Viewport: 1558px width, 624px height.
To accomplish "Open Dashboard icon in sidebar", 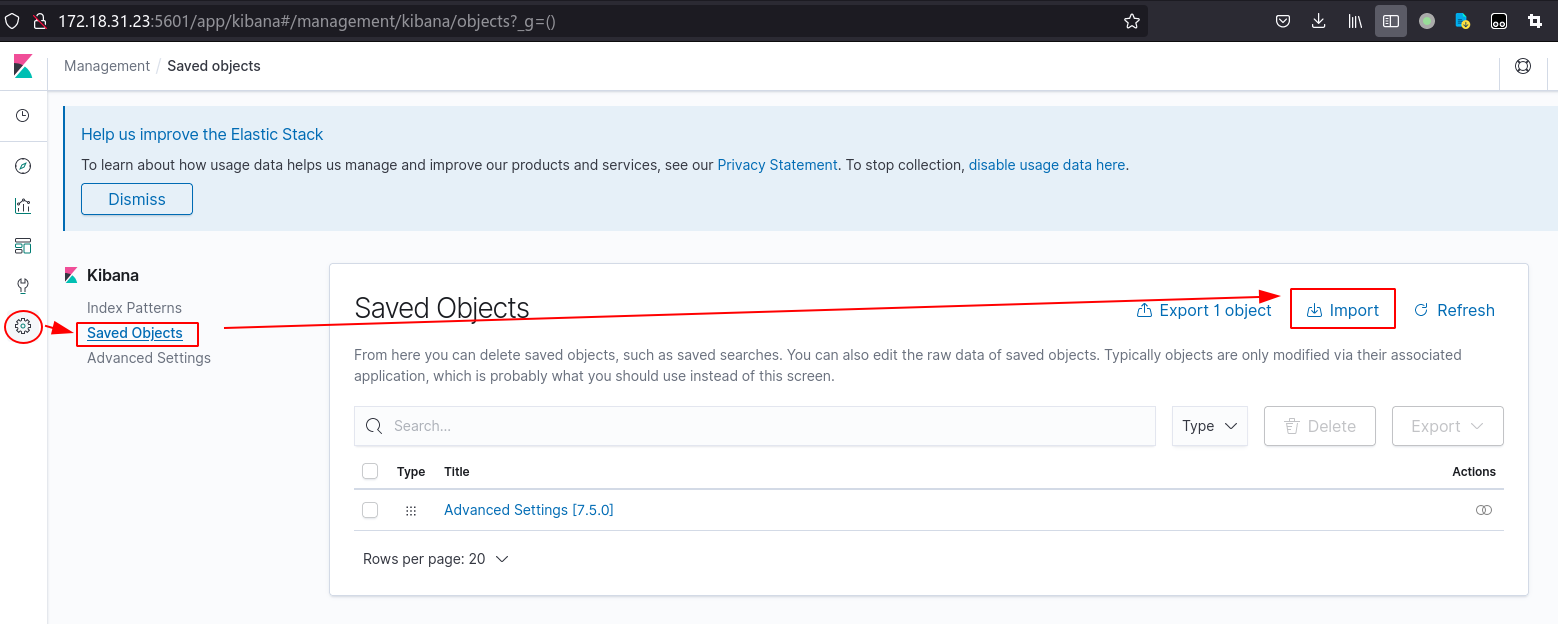I will (23, 246).
